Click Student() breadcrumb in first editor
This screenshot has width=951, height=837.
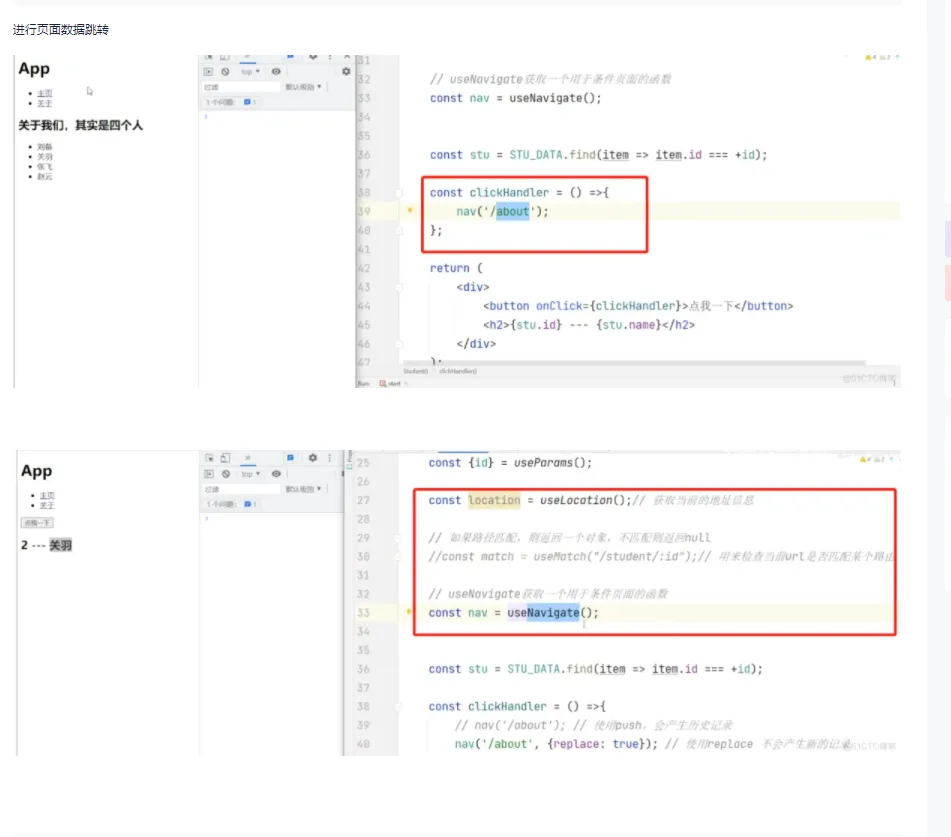(x=415, y=371)
